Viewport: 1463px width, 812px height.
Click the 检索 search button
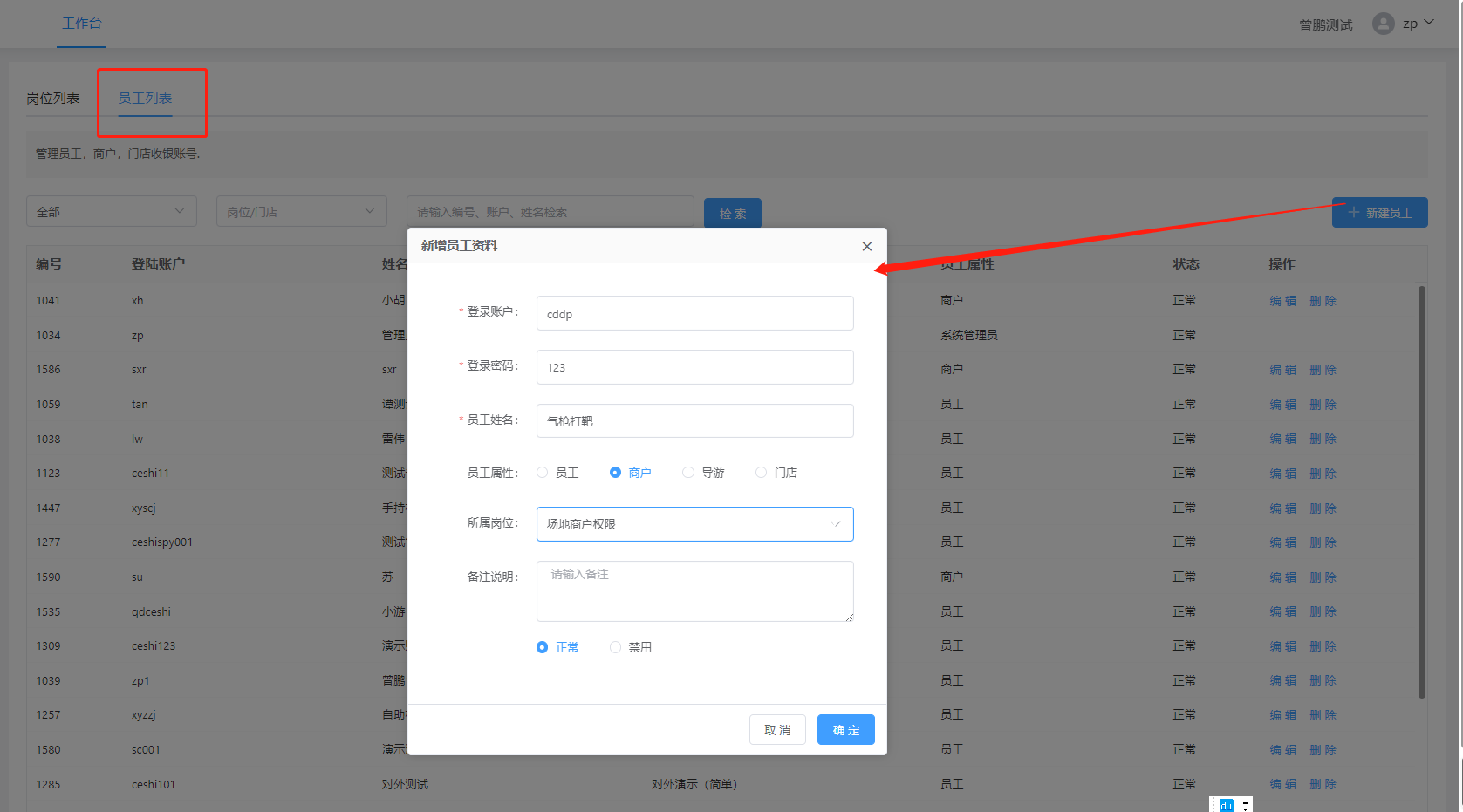[732, 214]
